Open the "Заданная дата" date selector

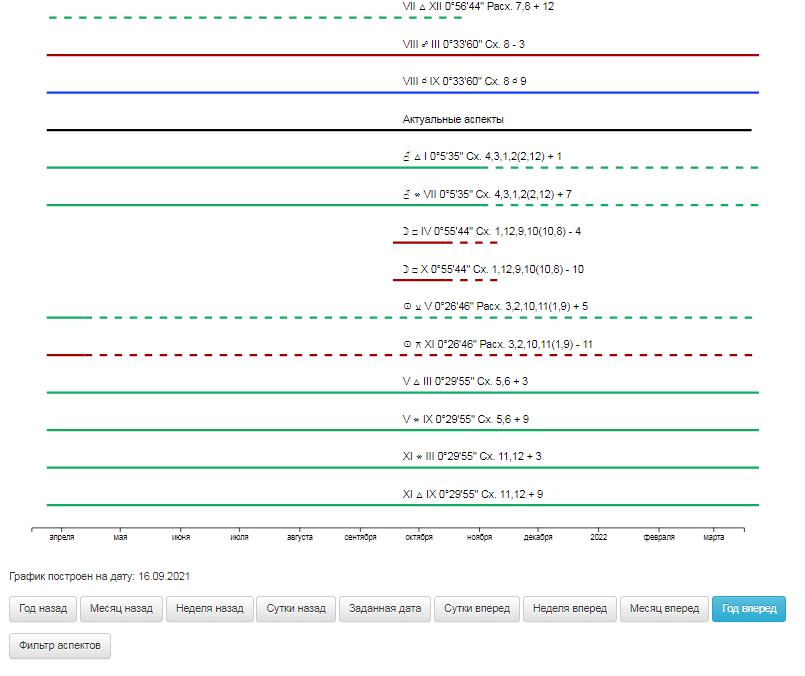click(384, 608)
